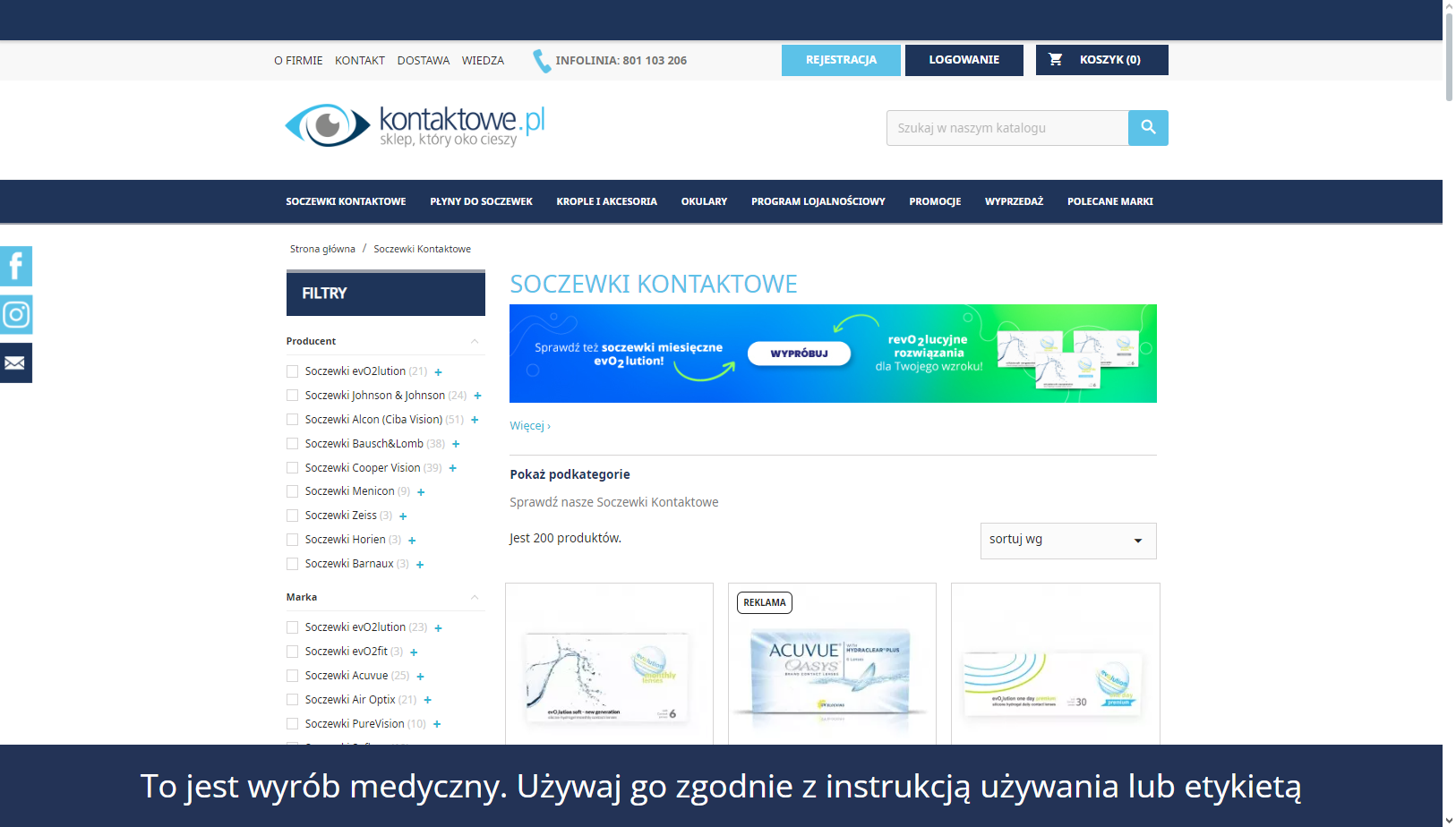Check Soczewki Acuvue brand filter
Screen dimensions: 1456x827
click(292, 676)
